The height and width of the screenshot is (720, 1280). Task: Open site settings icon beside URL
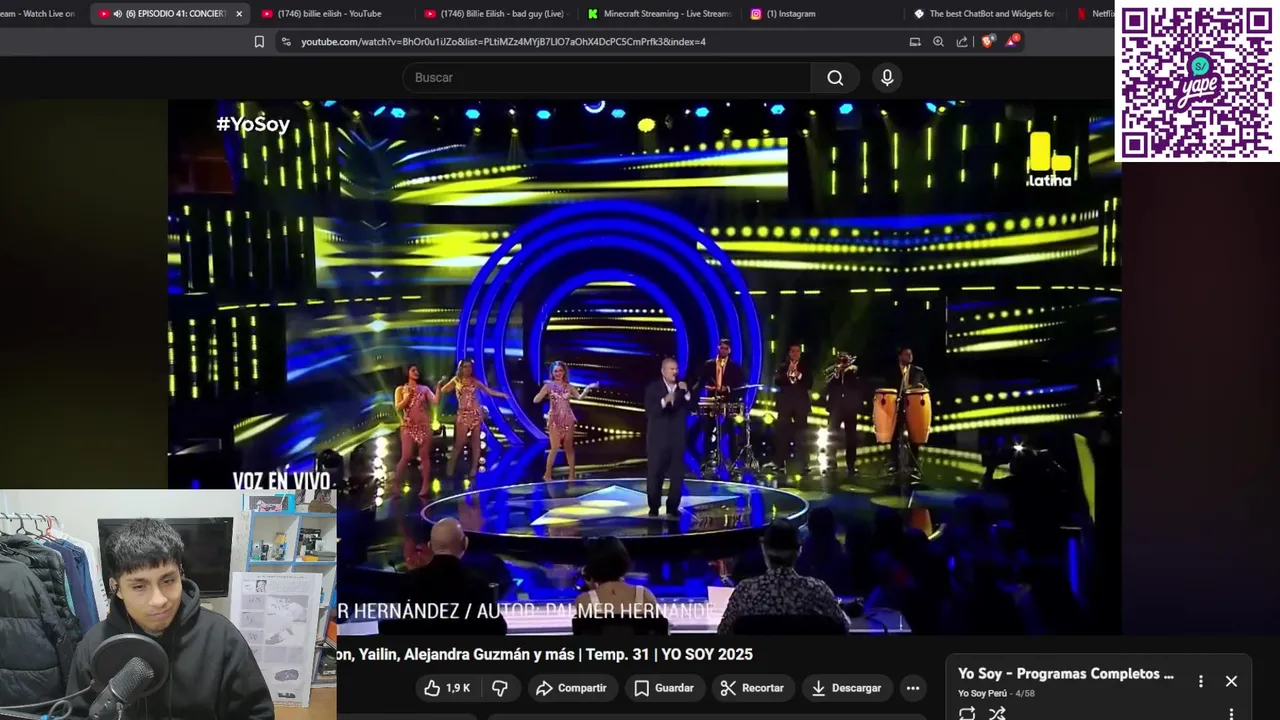click(x=286, y=42)
